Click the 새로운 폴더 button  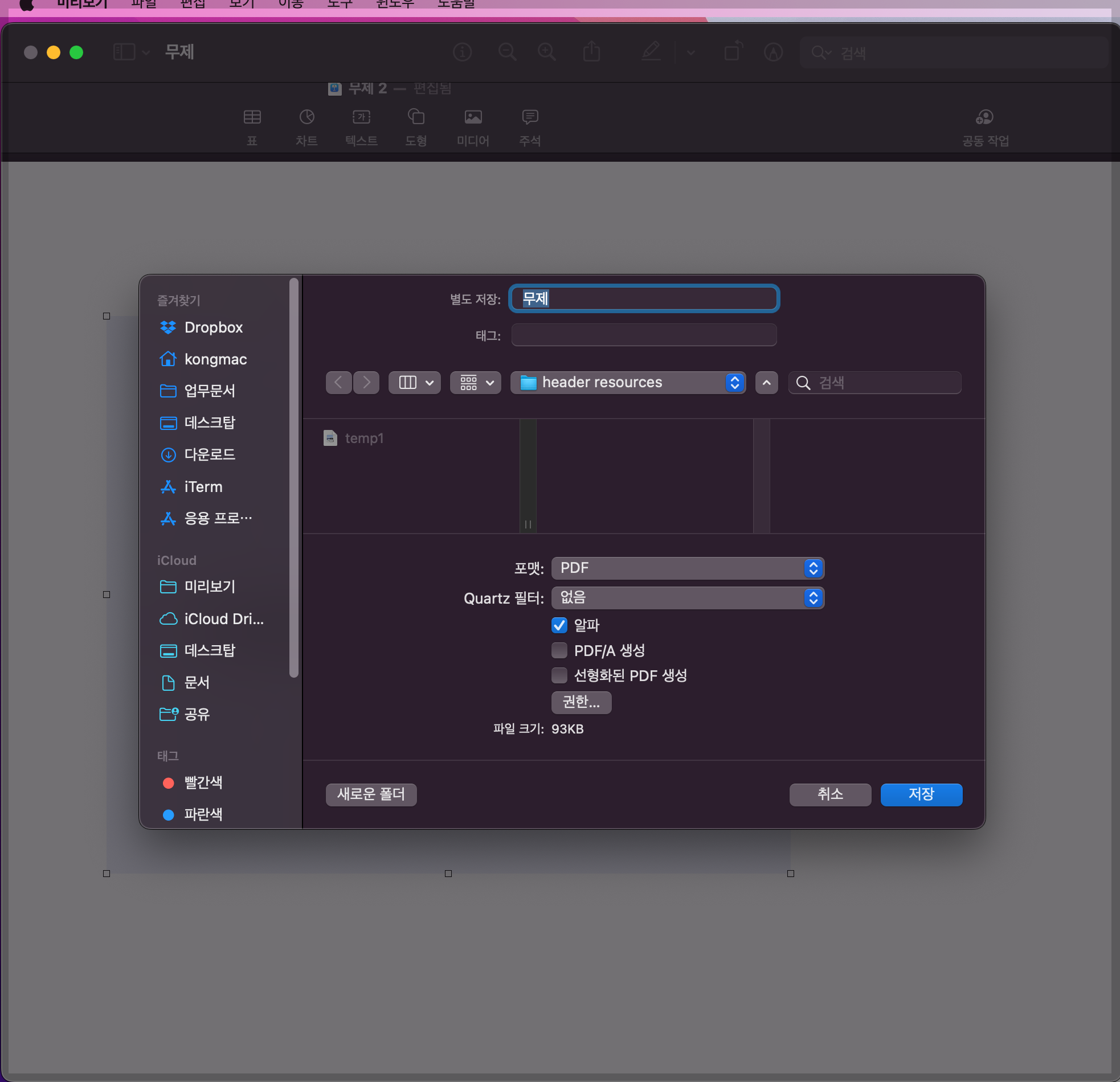pos(371,794)
